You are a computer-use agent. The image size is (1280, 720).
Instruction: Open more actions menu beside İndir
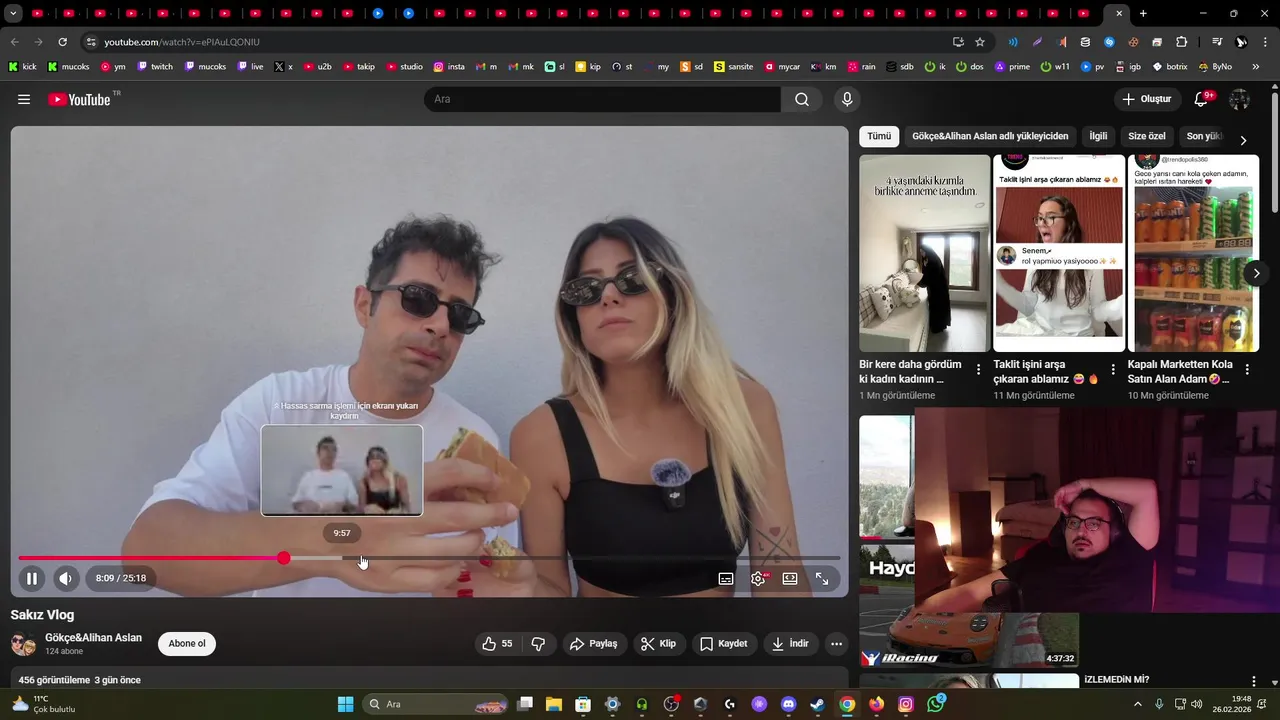837,644
